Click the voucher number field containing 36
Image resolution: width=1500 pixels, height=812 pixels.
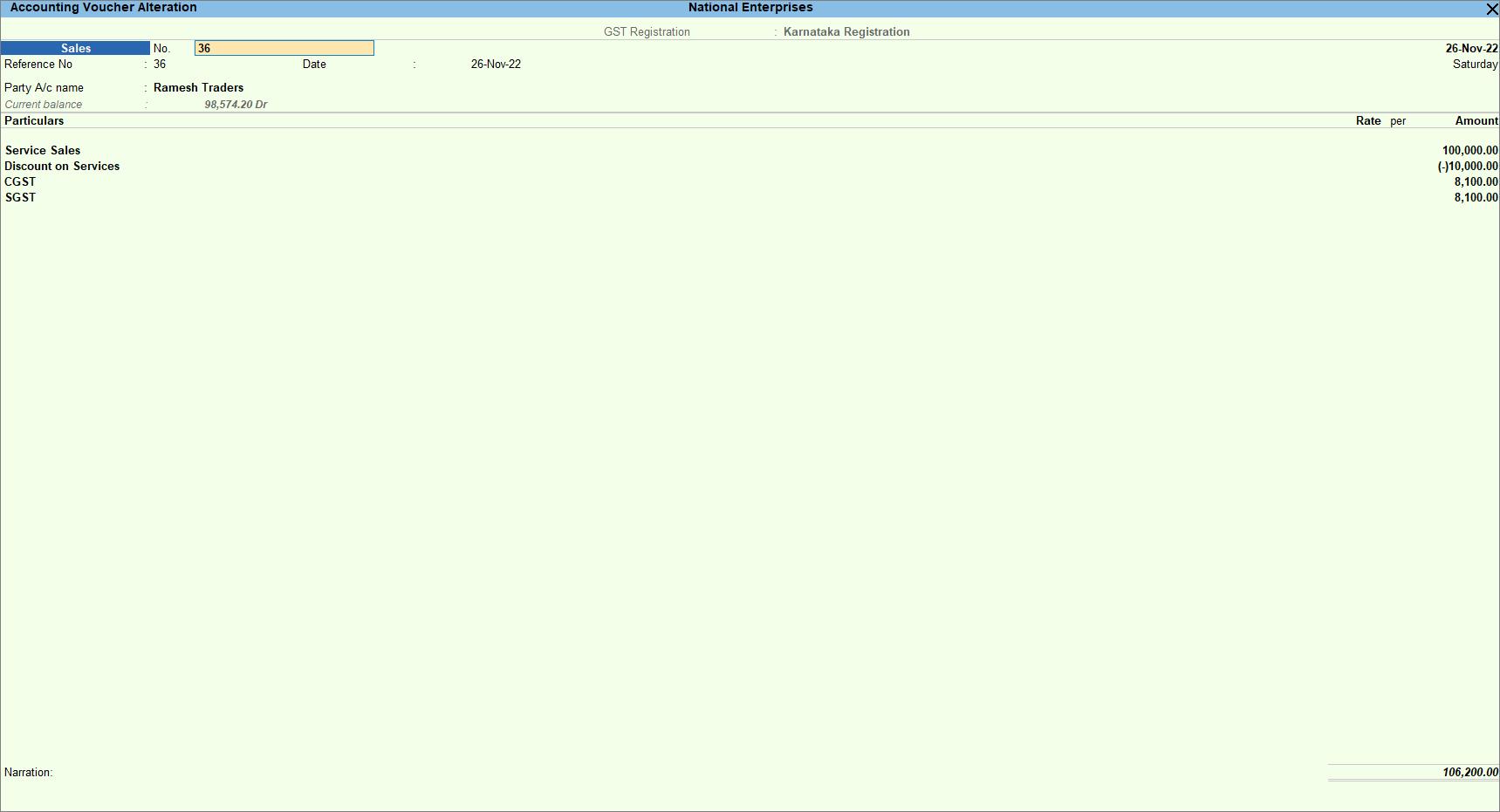pyautogui.click(x=284, y=49)
